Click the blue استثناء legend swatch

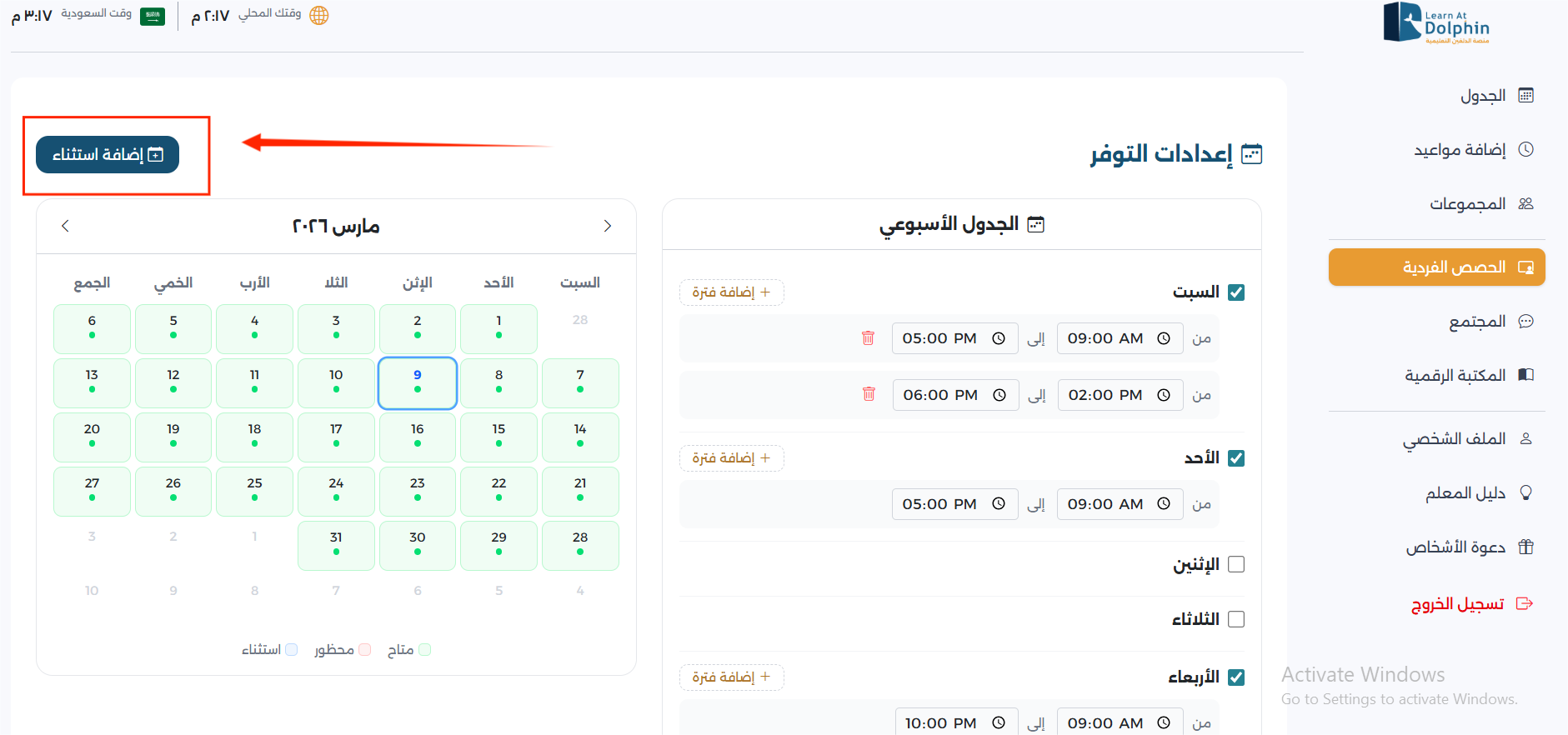pyautogui.click(x=291, y=650)
